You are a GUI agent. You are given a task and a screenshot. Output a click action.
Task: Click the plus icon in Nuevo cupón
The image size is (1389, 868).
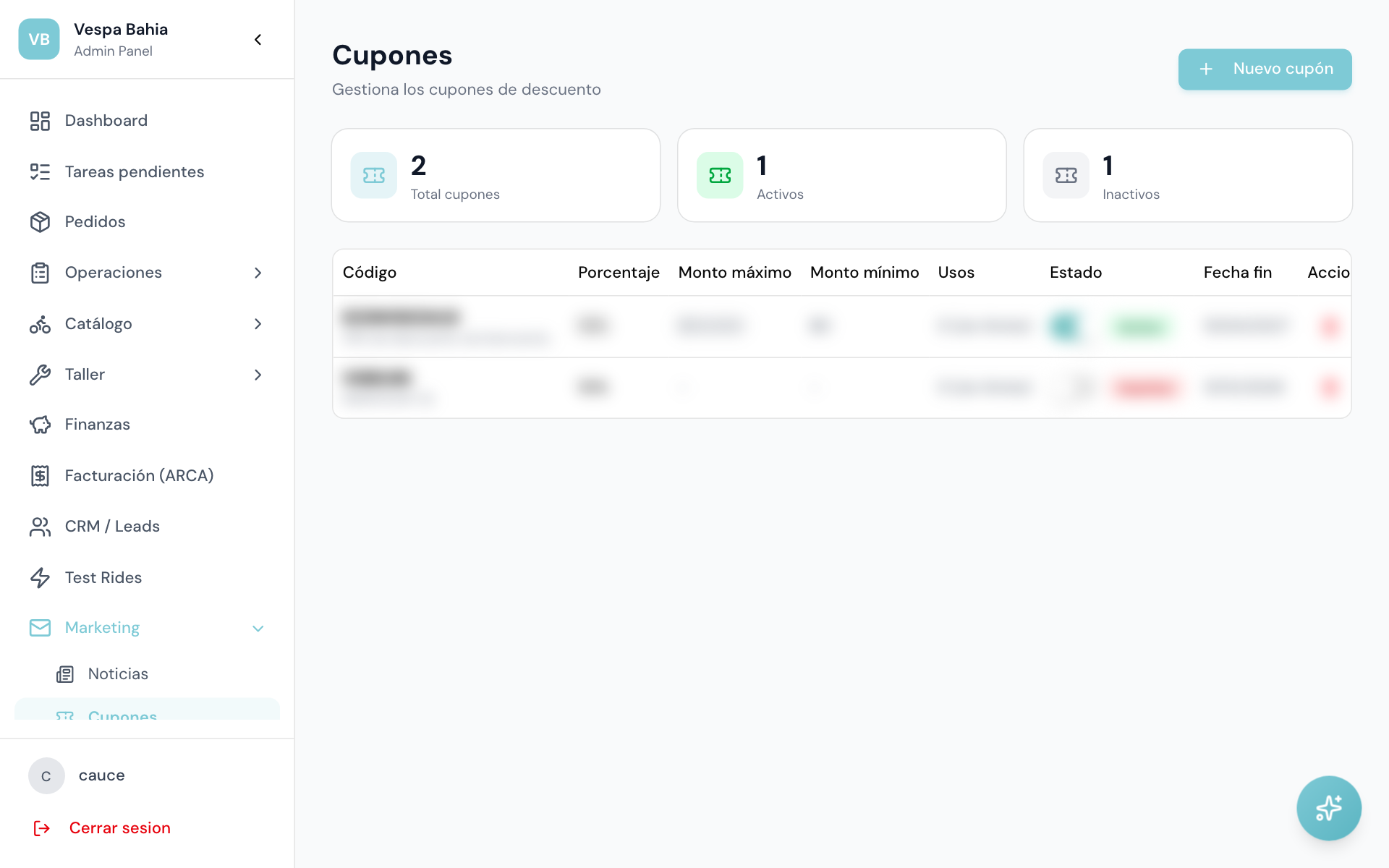[x=1206, y=69]
